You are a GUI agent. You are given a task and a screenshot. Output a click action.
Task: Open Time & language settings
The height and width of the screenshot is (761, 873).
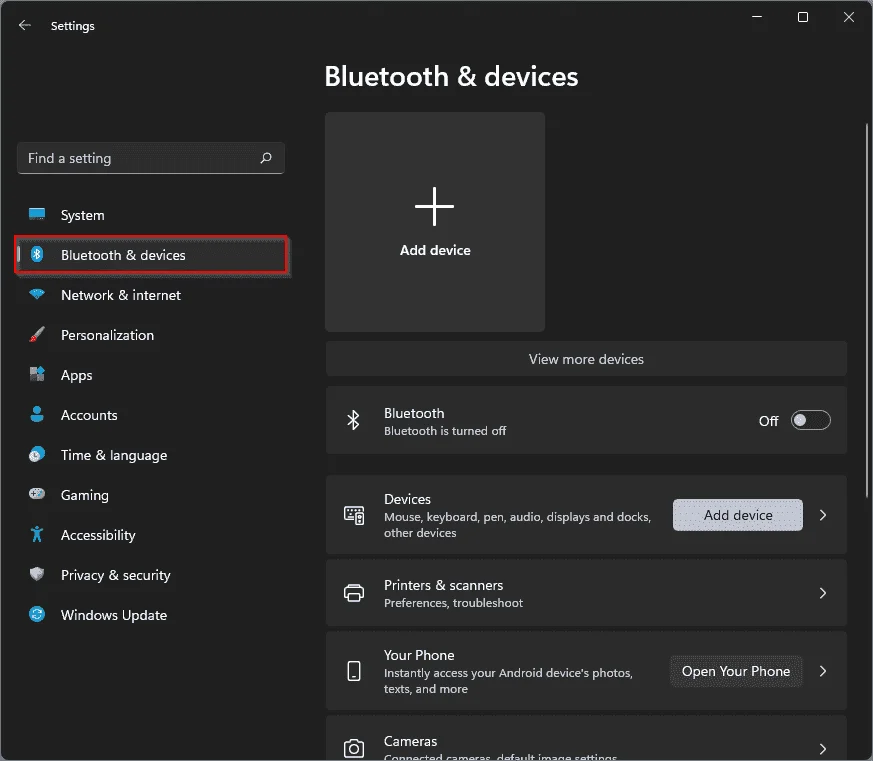151,455
